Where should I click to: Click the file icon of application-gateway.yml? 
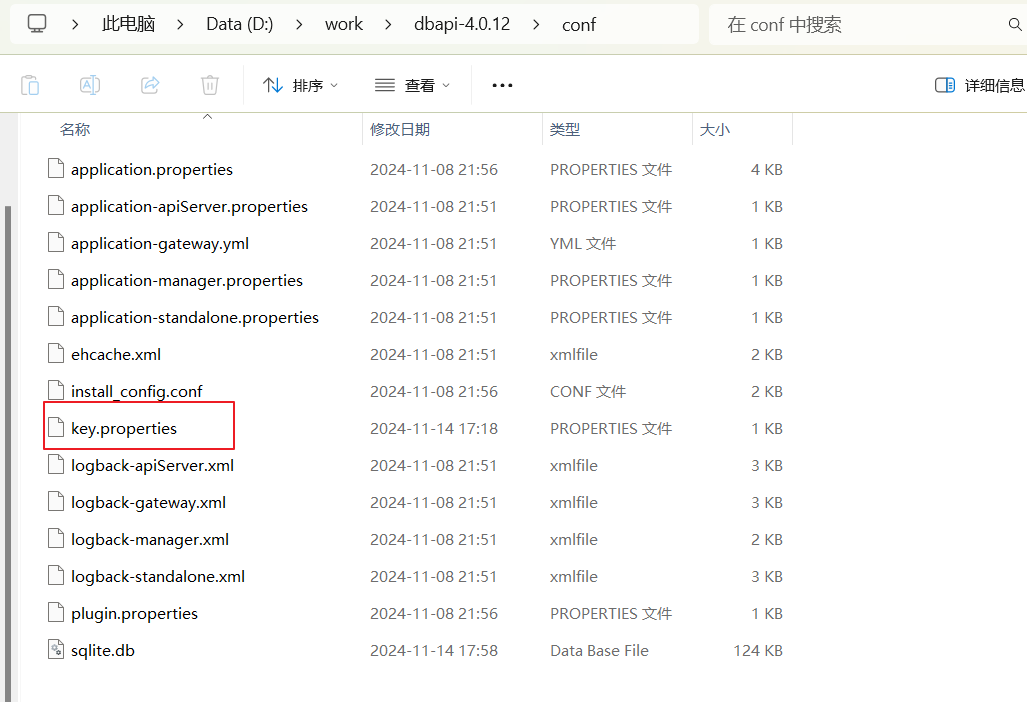tap(56, 243)
